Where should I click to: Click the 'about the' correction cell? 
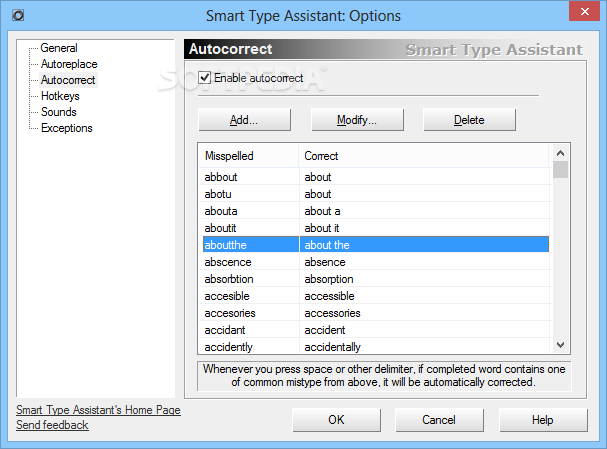point(424,245)
